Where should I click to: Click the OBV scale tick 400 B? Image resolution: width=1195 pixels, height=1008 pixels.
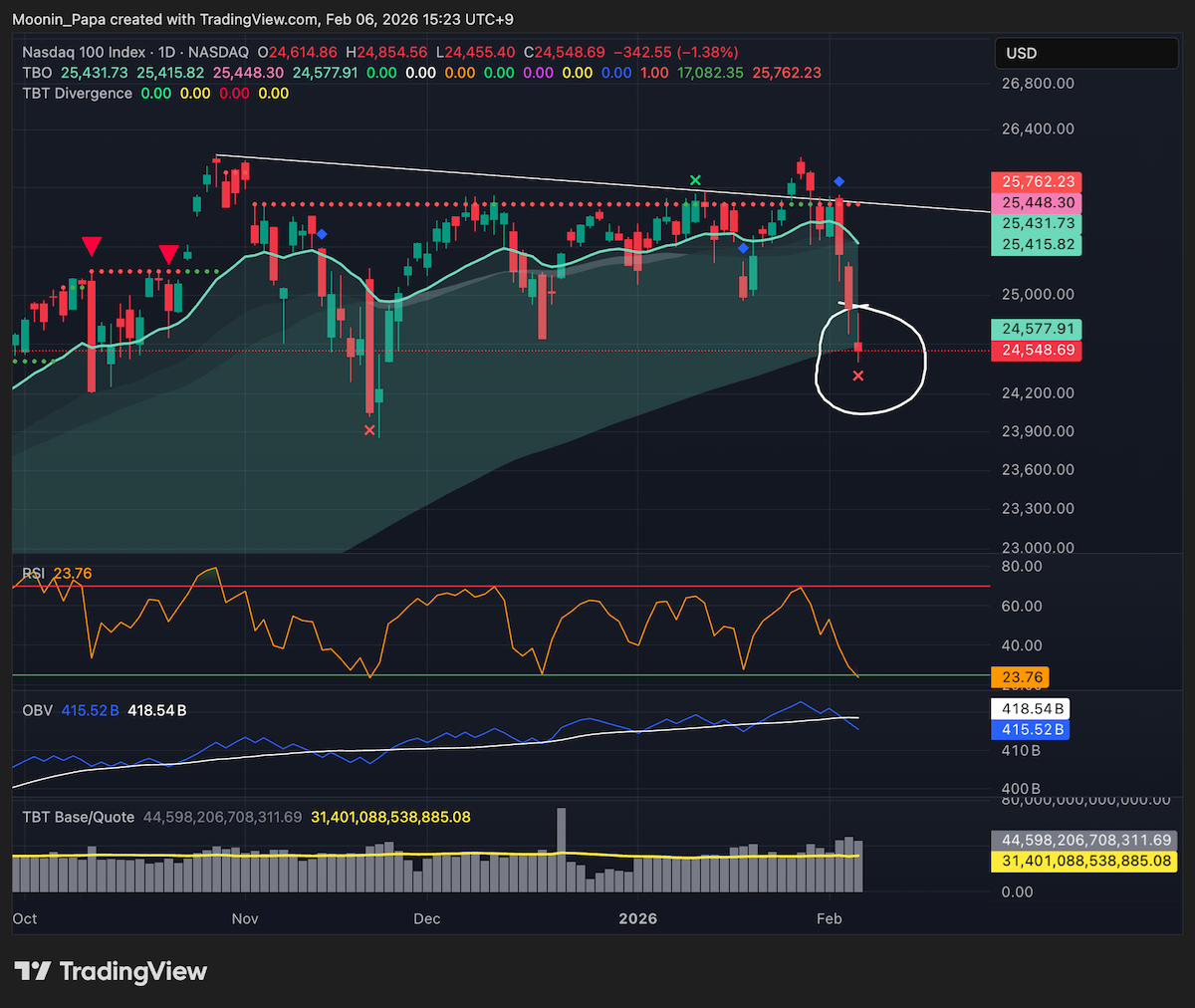(x=1021, y=789)
